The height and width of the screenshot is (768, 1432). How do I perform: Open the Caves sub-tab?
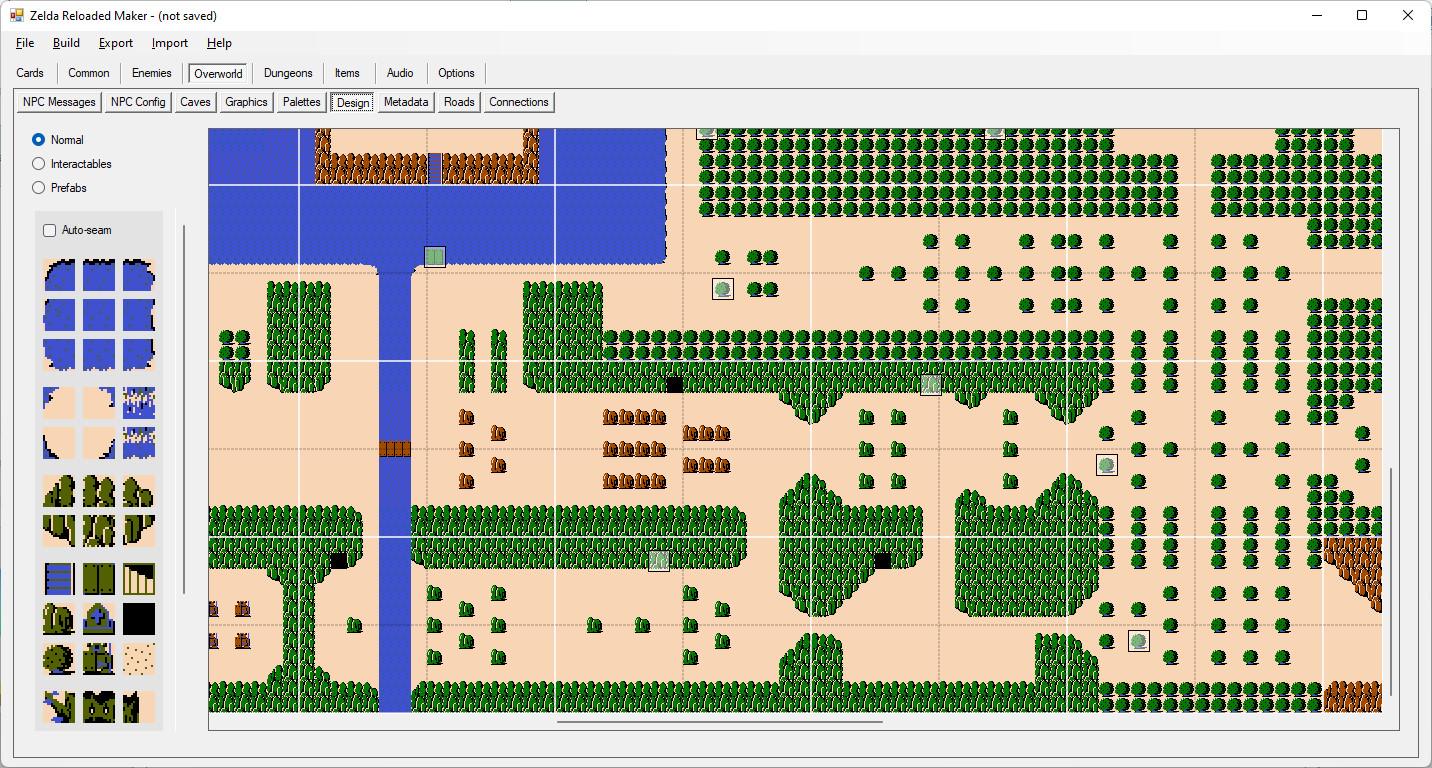(x=195, y=102)
